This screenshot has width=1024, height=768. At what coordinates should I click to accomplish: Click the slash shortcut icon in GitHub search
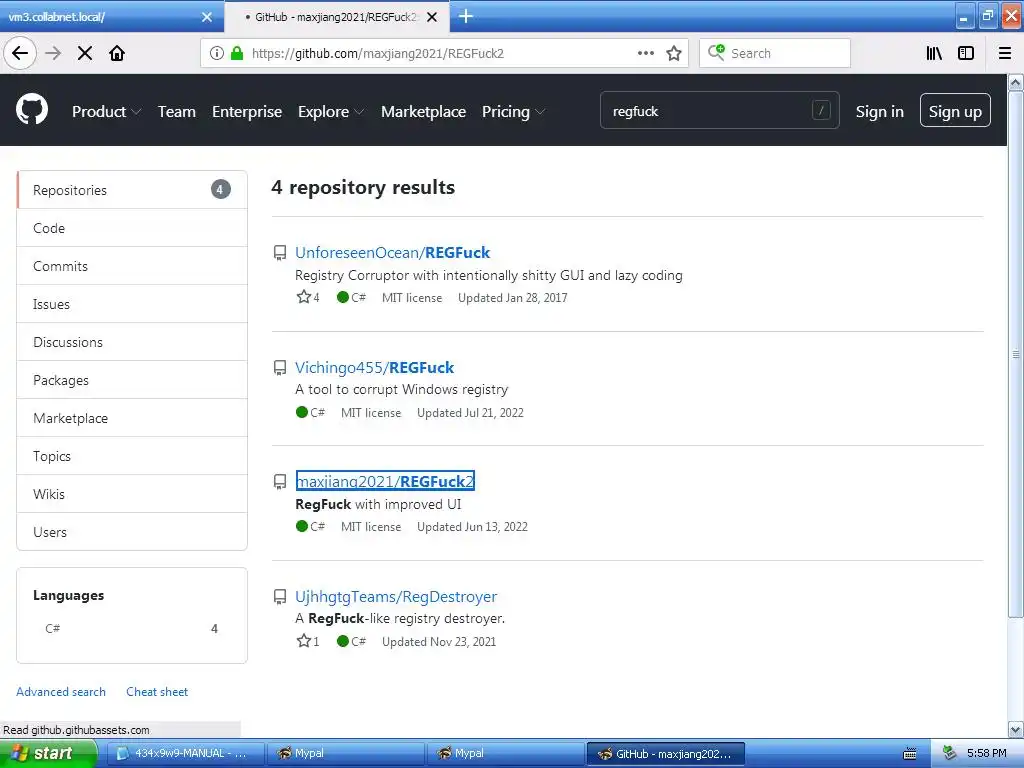pyautogui.click(x=821, y=110)
